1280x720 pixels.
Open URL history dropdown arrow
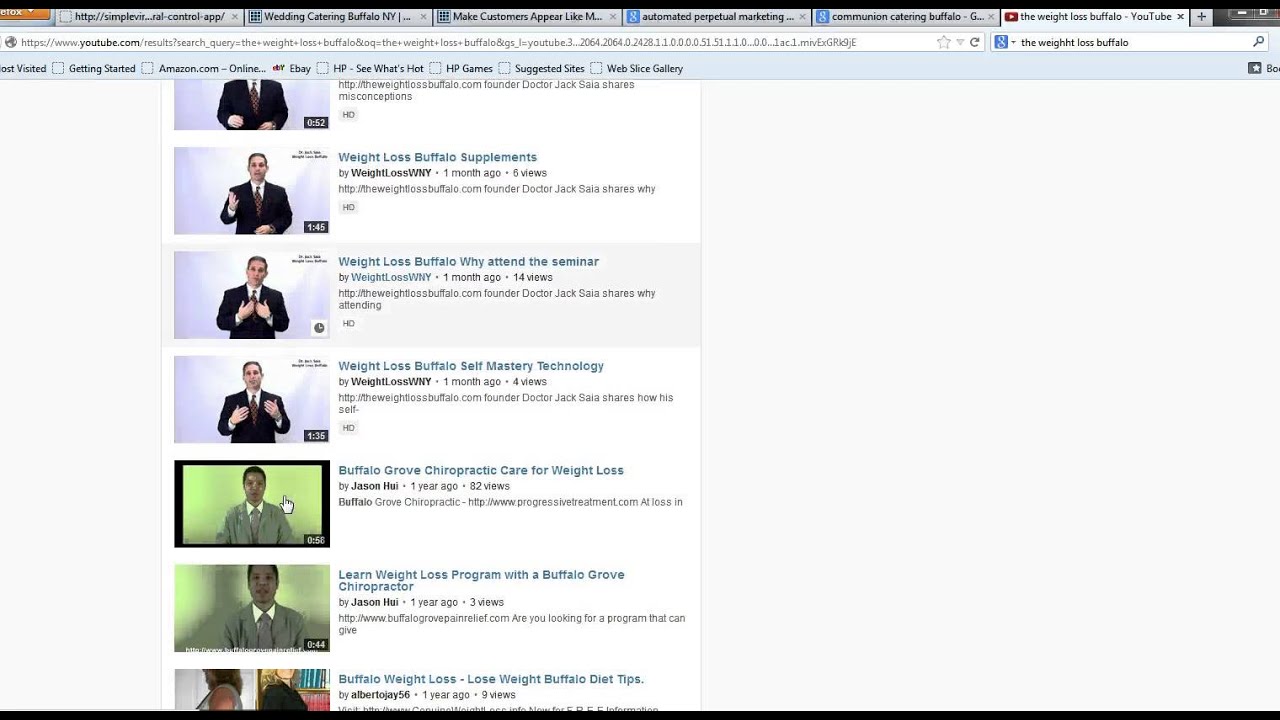click(x=960, y=42)
